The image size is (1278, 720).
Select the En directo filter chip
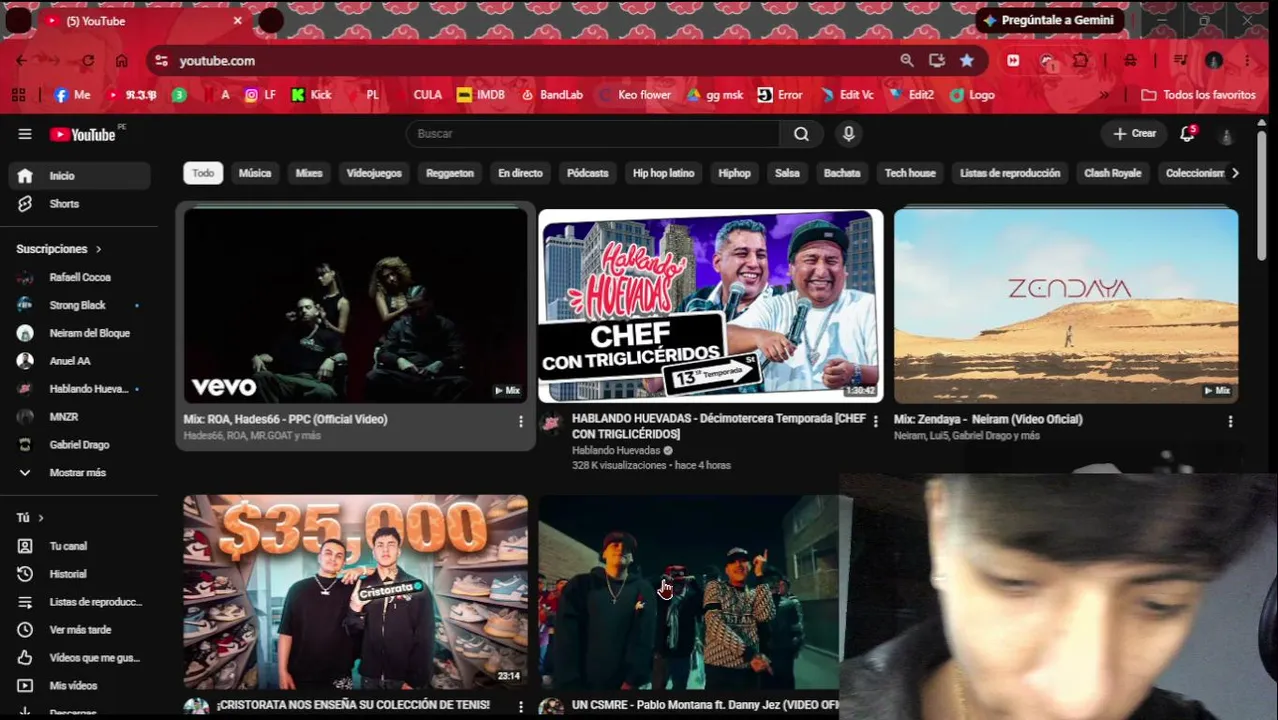[x=520, y=173]
